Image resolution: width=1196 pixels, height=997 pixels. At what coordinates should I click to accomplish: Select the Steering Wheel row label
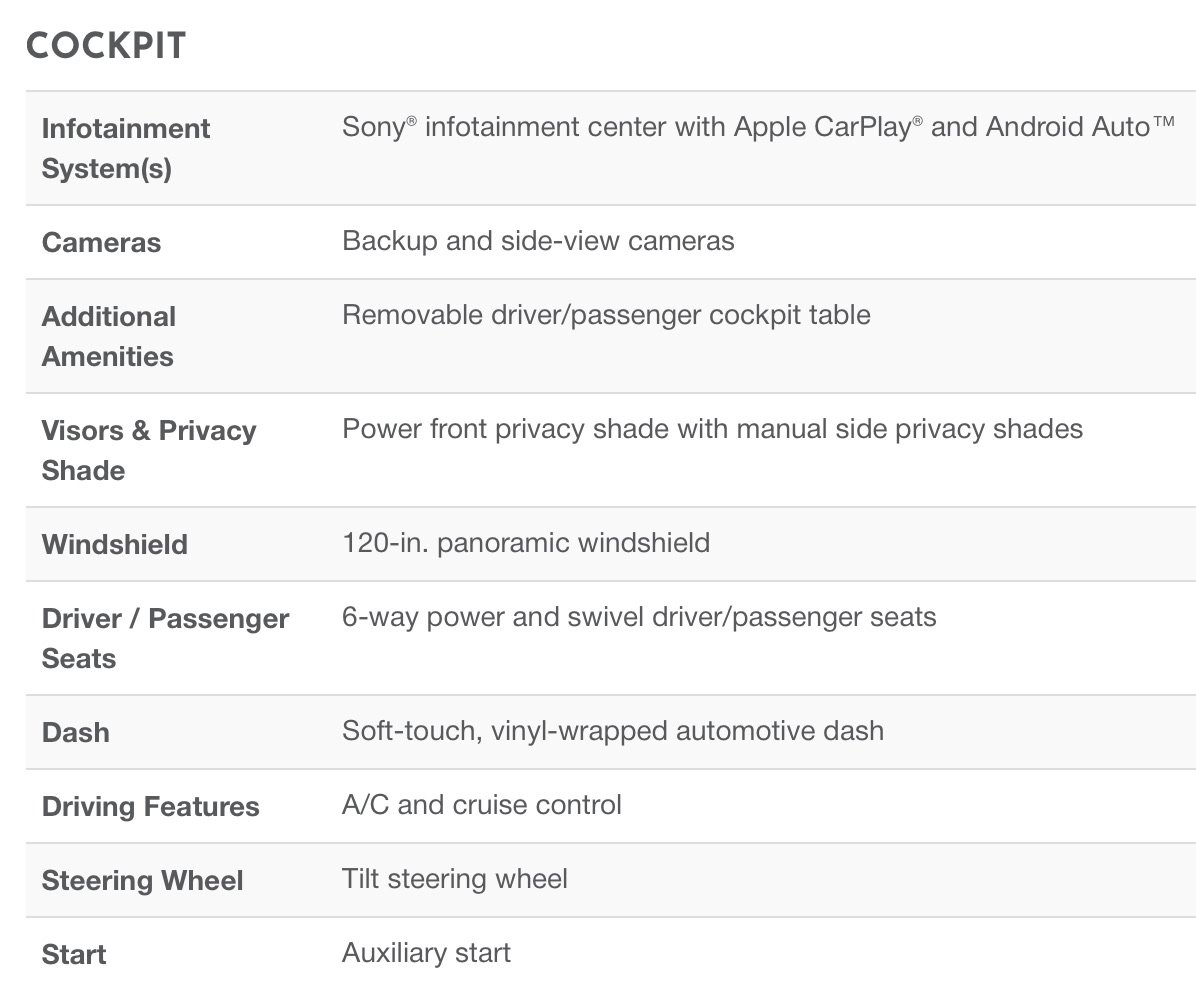click(x=143, y=881)
